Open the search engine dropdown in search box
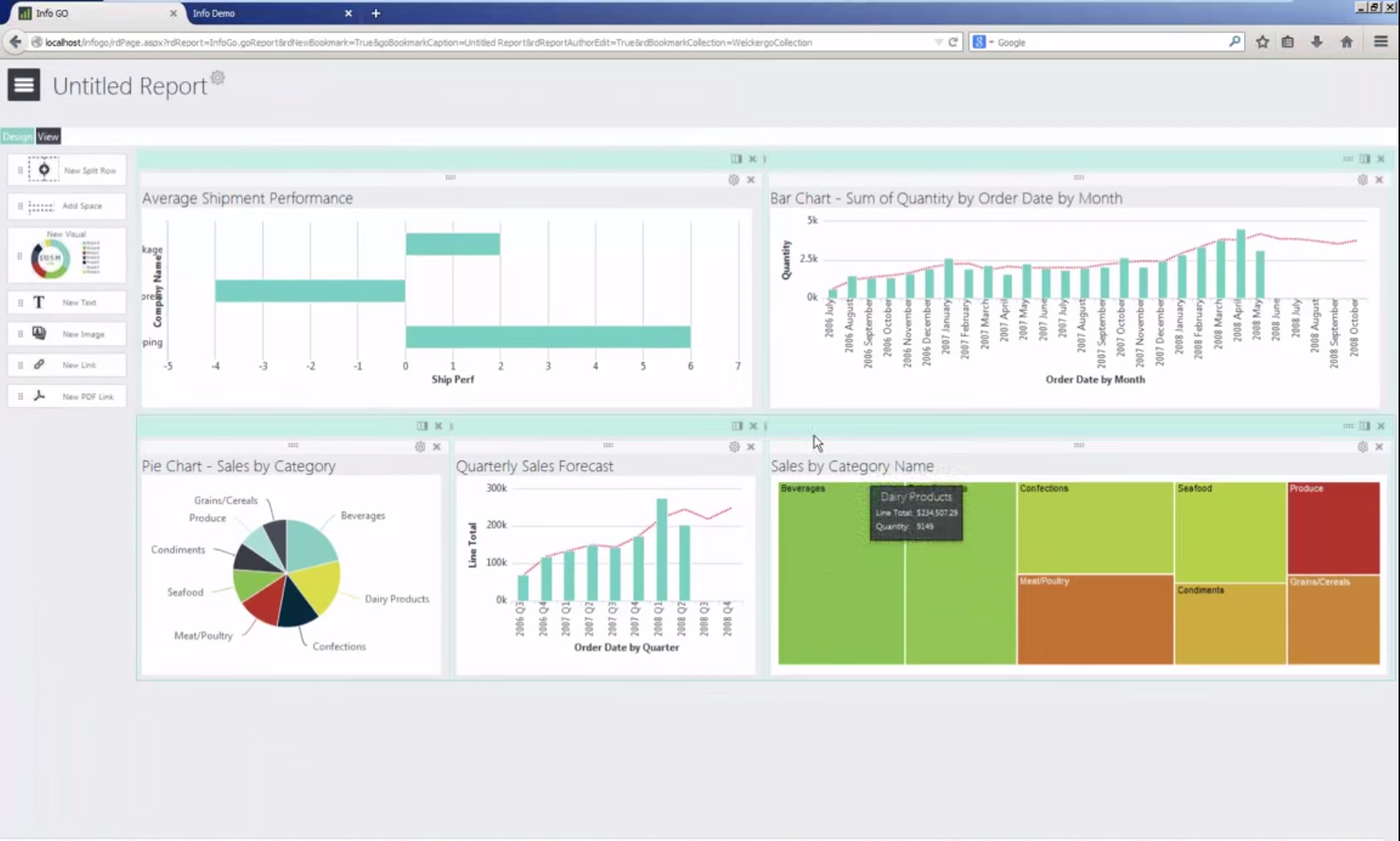 pyautogui.click(x=983, y=42)
